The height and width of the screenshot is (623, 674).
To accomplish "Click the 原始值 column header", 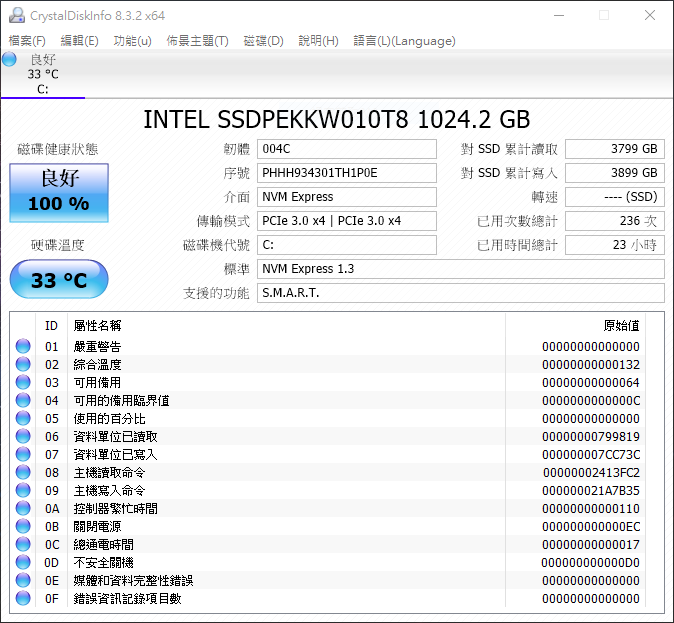I will (576, 326).
